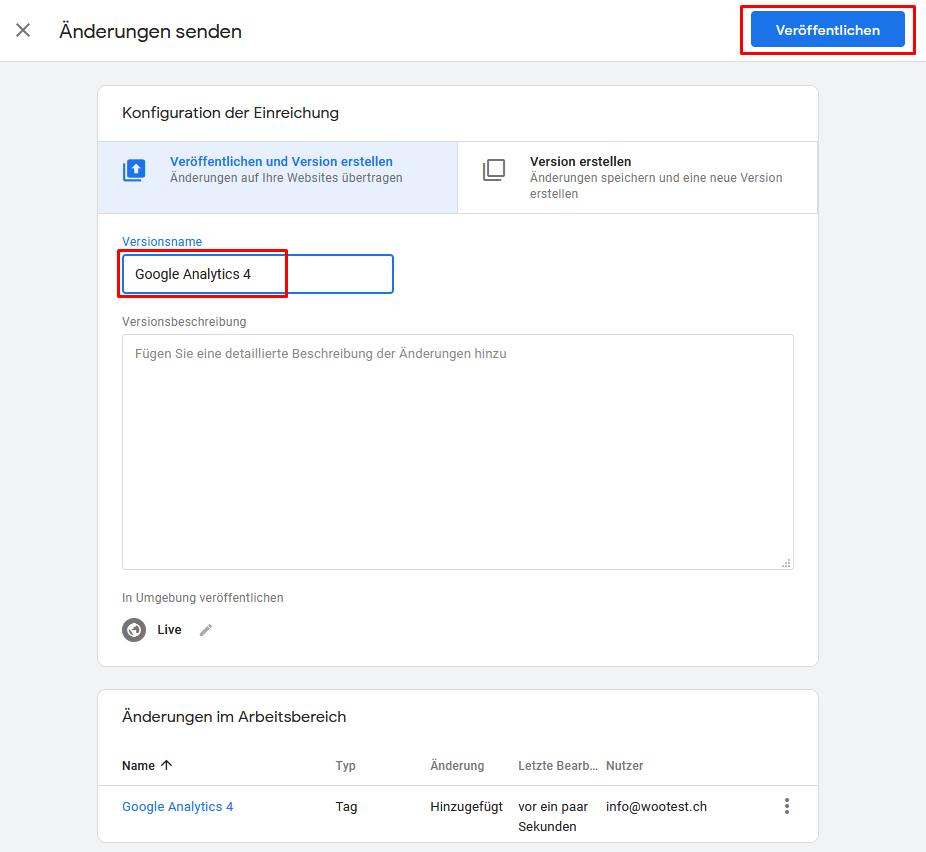Open the Google Analytics 4 tag link
The width and height of the screenshot is (926, 852).
tap(178, 807)
